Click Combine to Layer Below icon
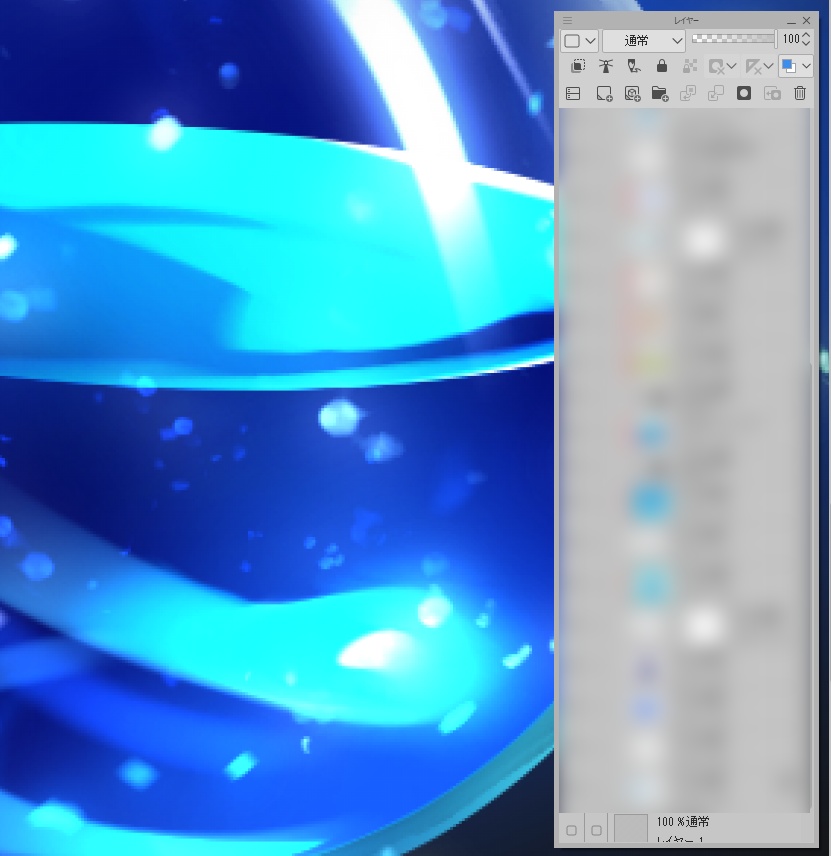 coord(716,94)
